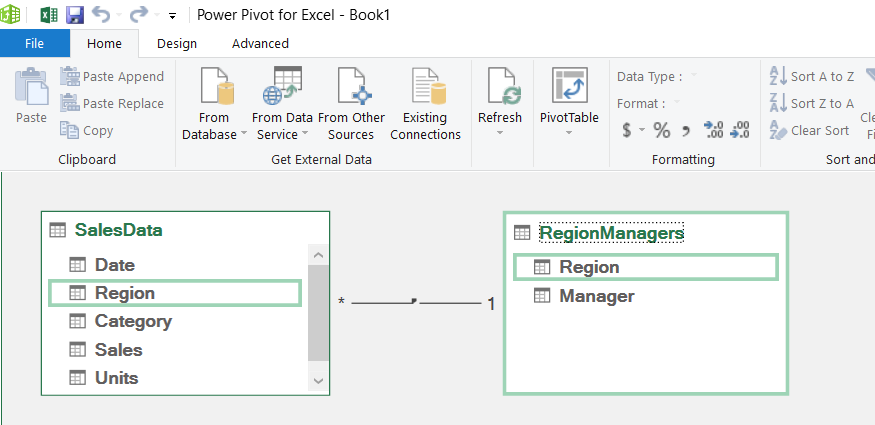Open the File tab

click(35, 44)
